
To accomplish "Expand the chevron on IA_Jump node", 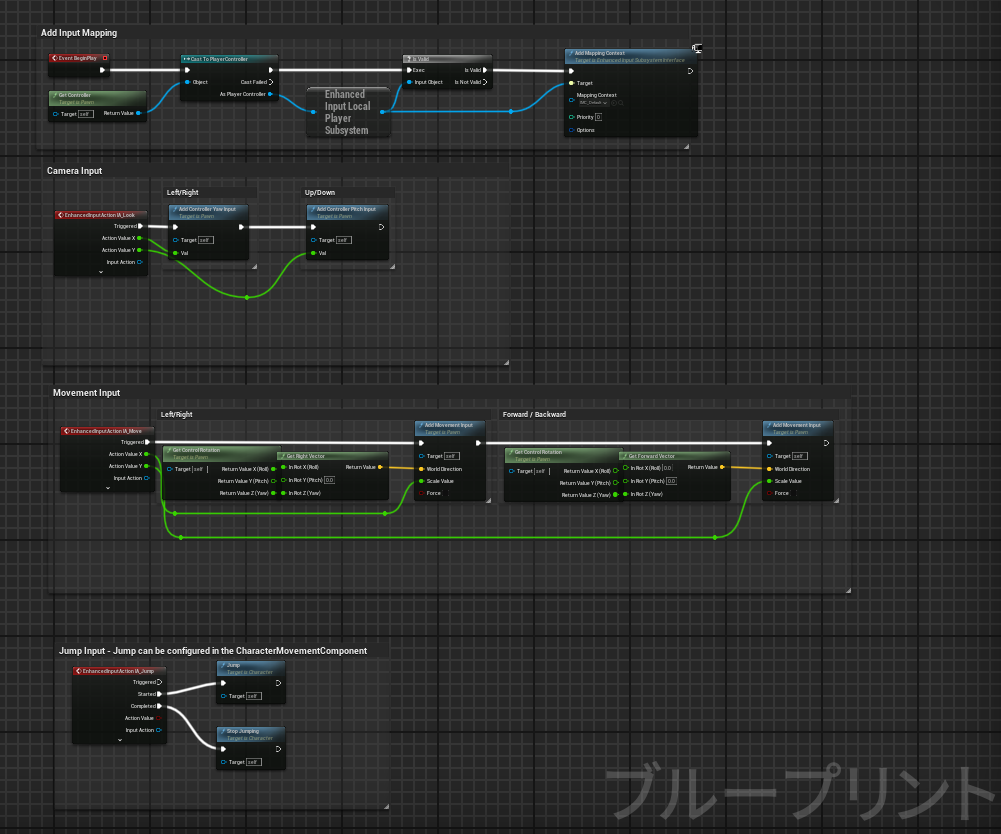I will coord(120,740).
